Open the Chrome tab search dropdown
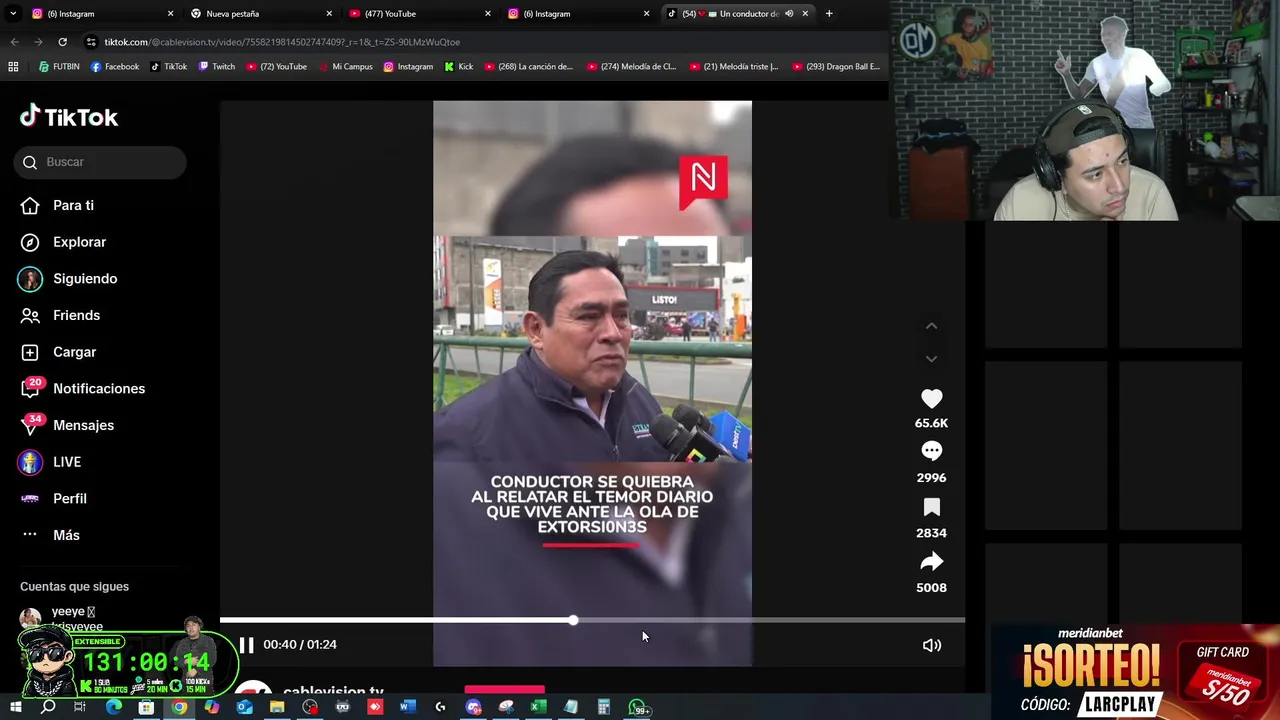The height and width of the screenshot is (720, 1280). [13, 14]
